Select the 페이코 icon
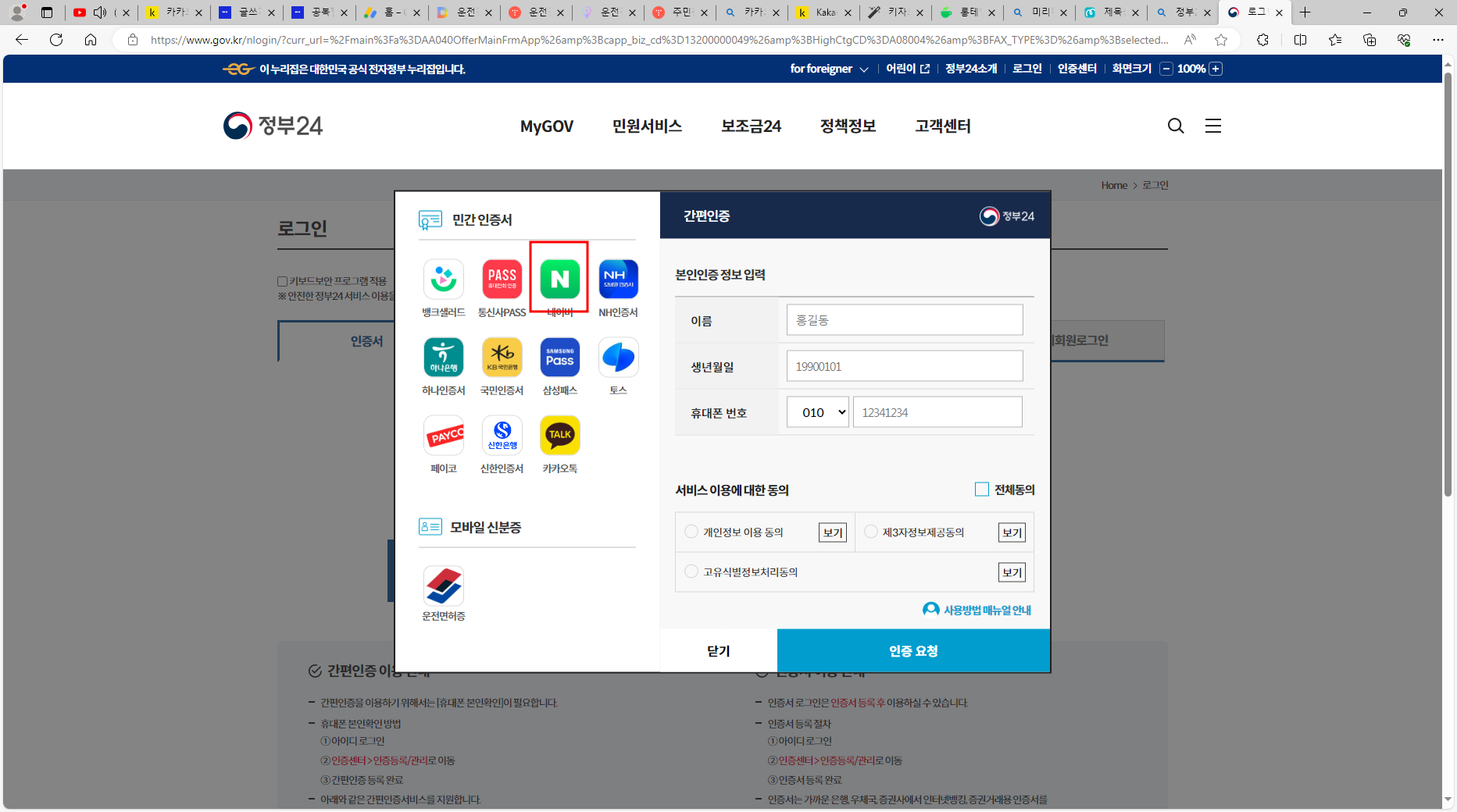The image size is (1457, 812). (444, 436)
